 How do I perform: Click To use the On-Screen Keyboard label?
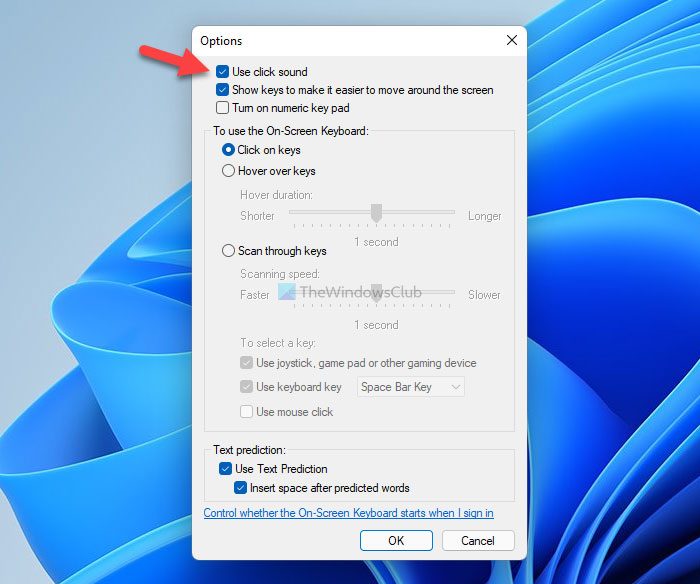click(x=291, y=131)
